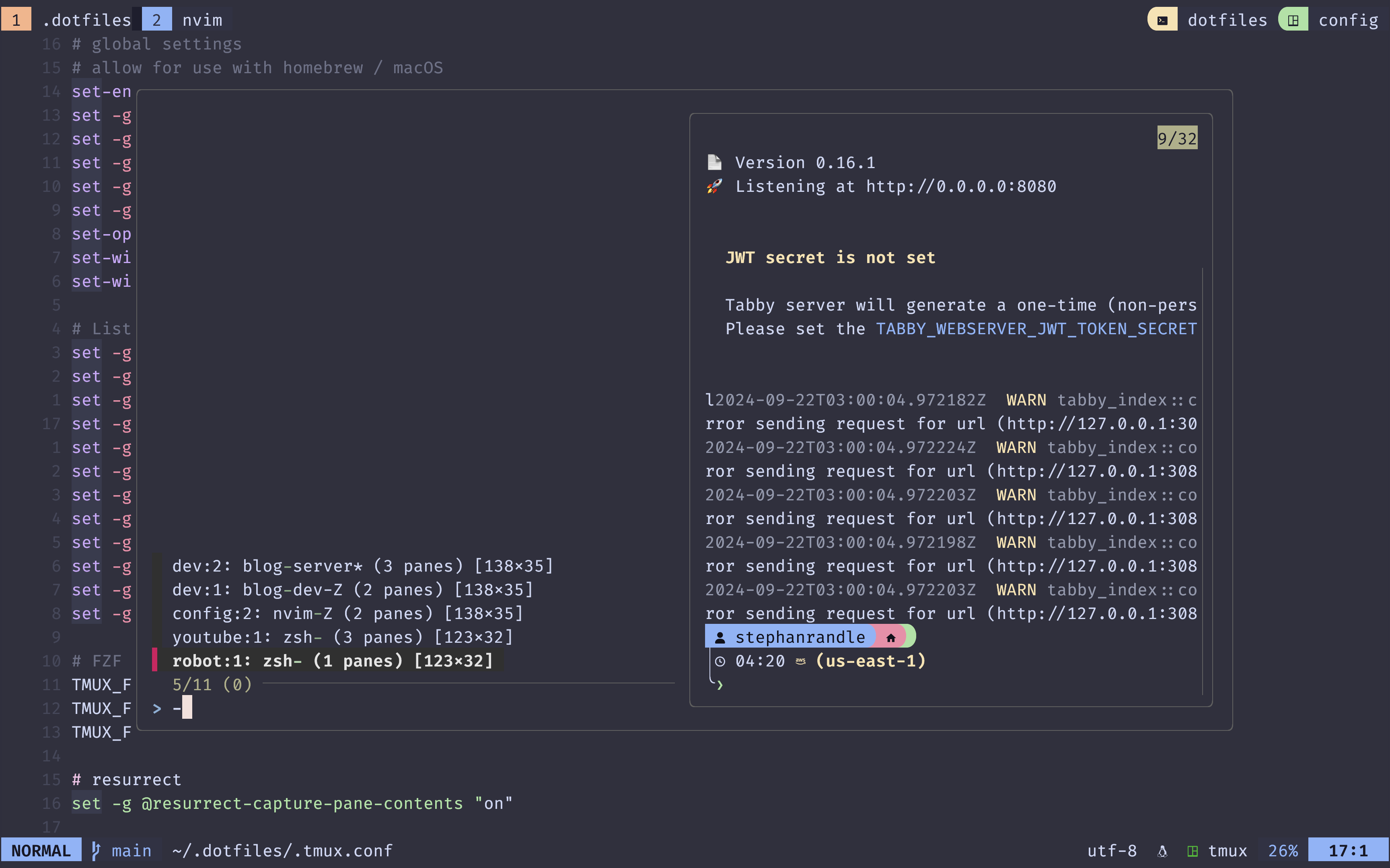Click the dotfiles session label
The width and height of the screenshot is (1390, 868).
[1227, 20]
